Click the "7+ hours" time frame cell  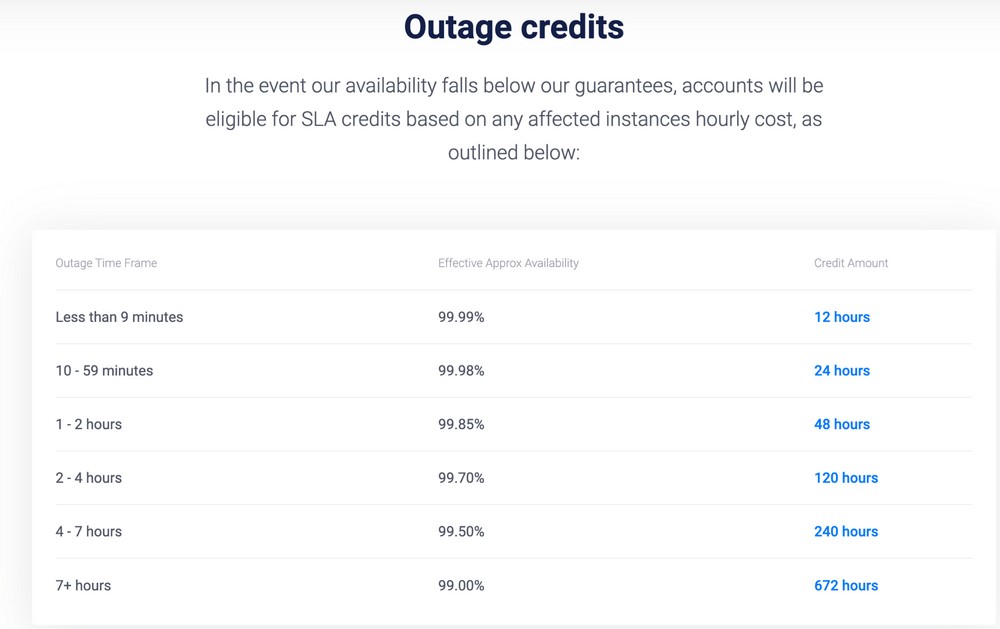(83, 586)
